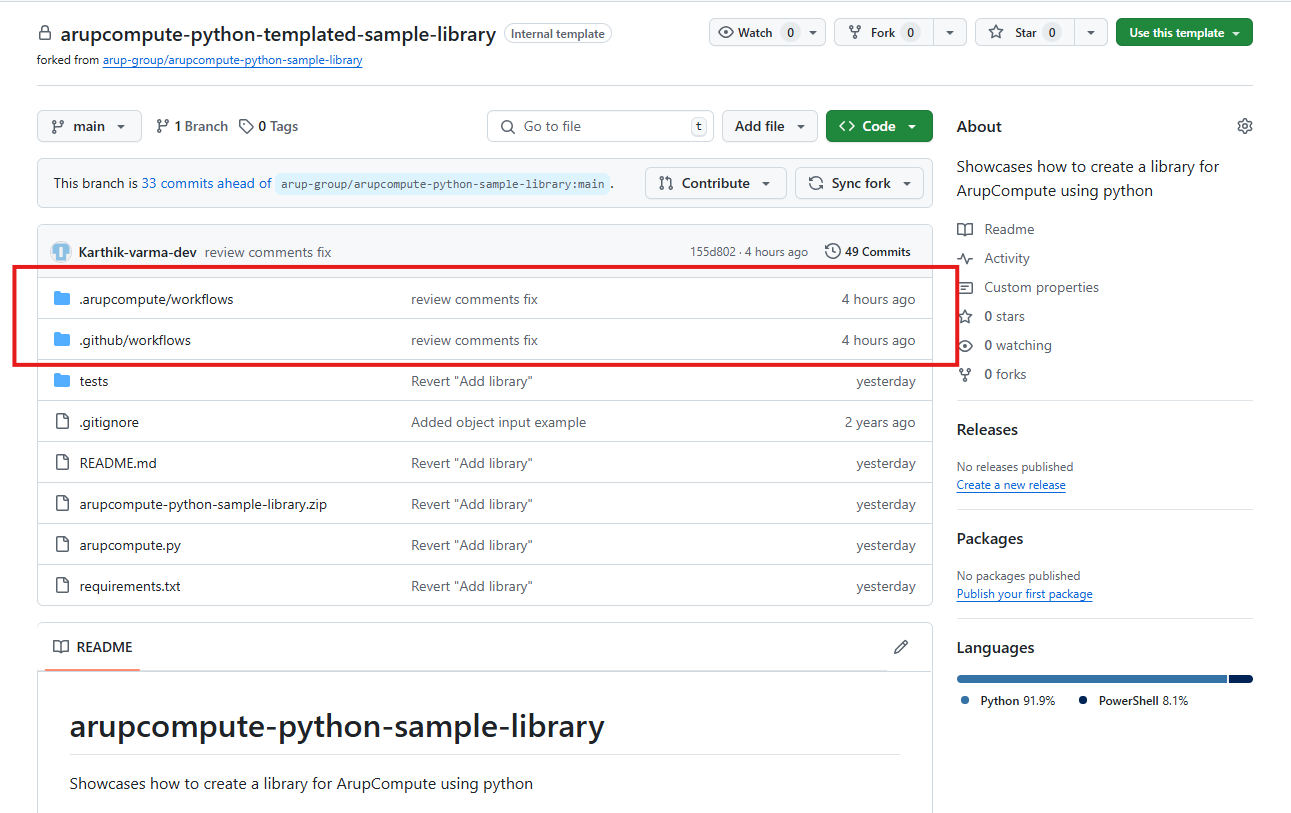The height and width of the screenshot is (813, 1291).
Task: Click the About settings gear icon
Action: [1244, 126]
